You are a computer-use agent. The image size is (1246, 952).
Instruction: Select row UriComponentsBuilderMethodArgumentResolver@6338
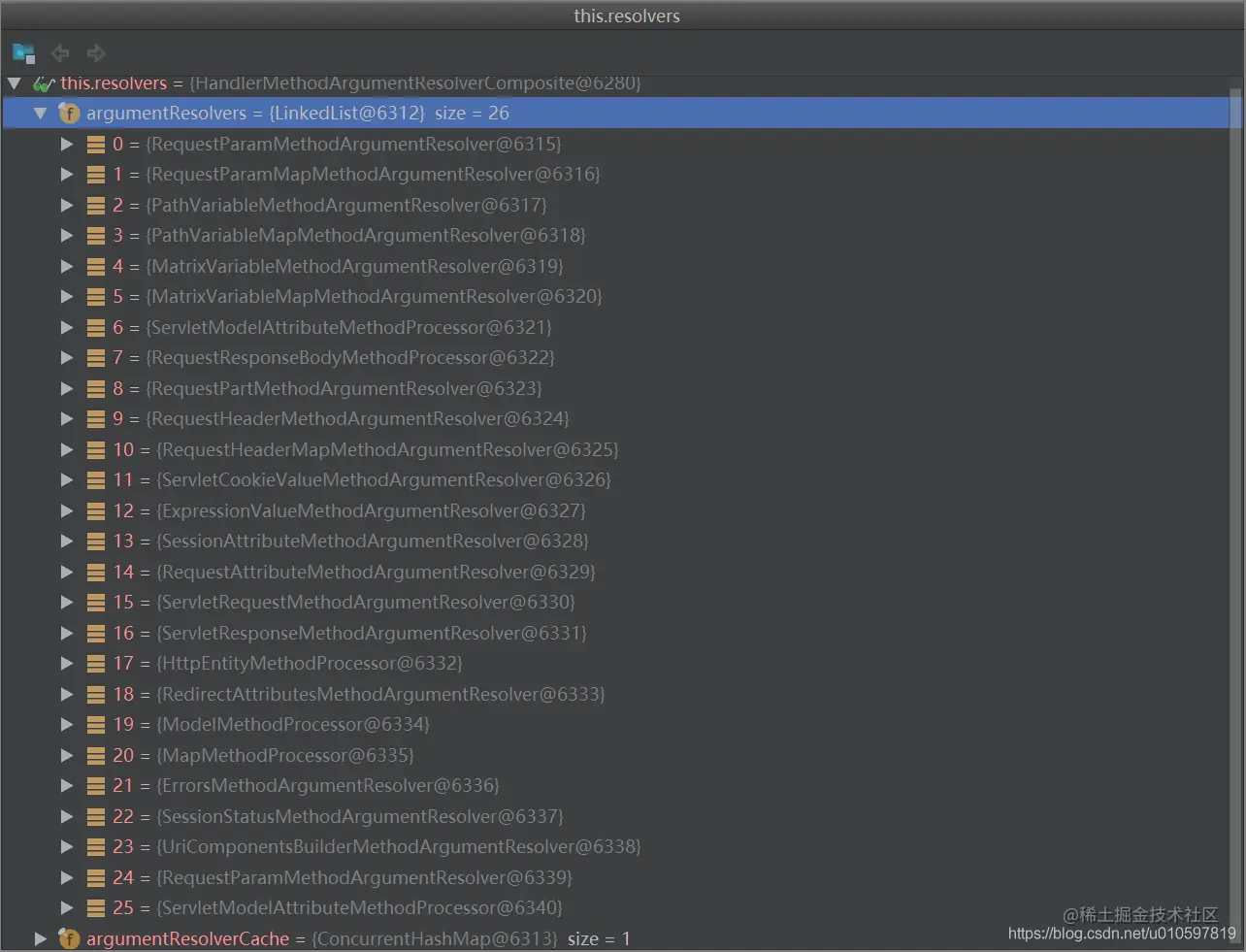[x=615, y=847]
